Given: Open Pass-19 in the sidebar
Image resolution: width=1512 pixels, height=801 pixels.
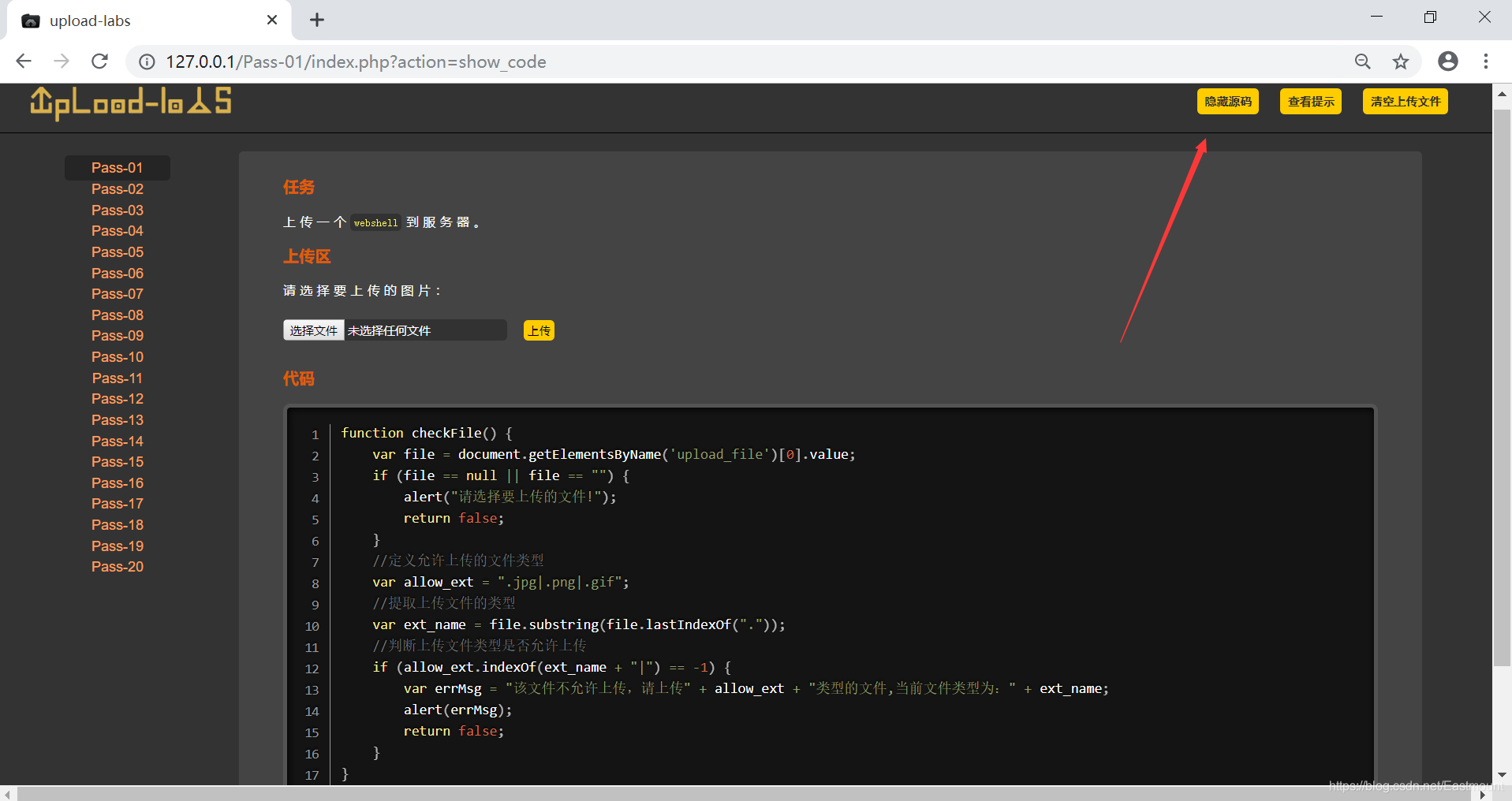Looking at the screenshot, I should 118,546.
